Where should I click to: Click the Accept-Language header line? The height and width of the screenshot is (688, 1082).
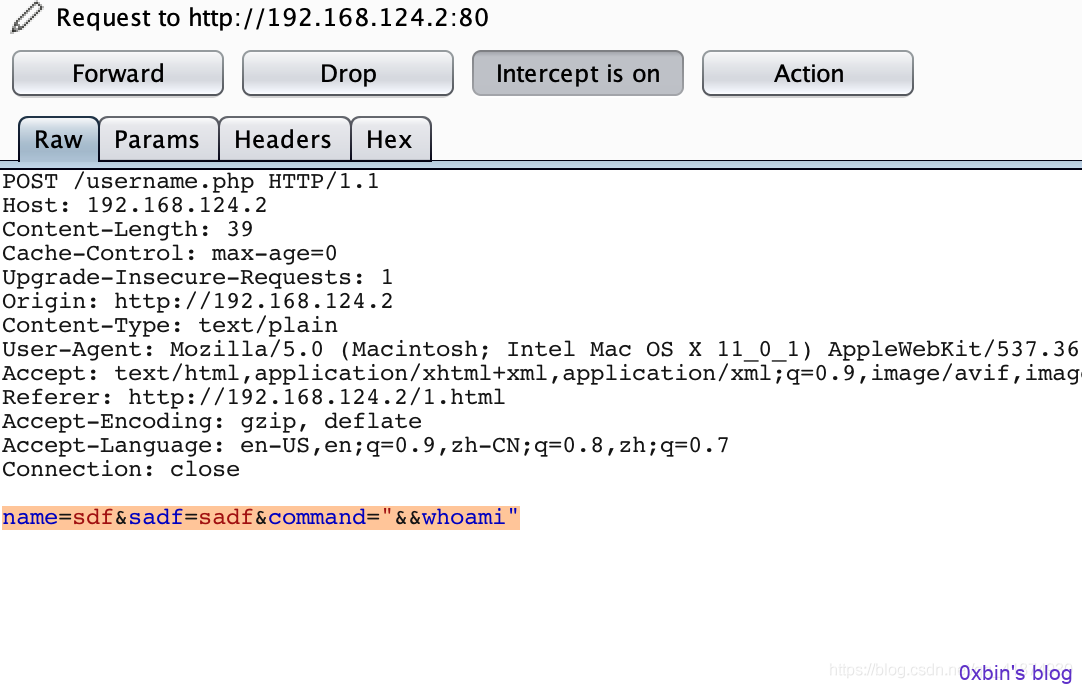click(365, 445)
